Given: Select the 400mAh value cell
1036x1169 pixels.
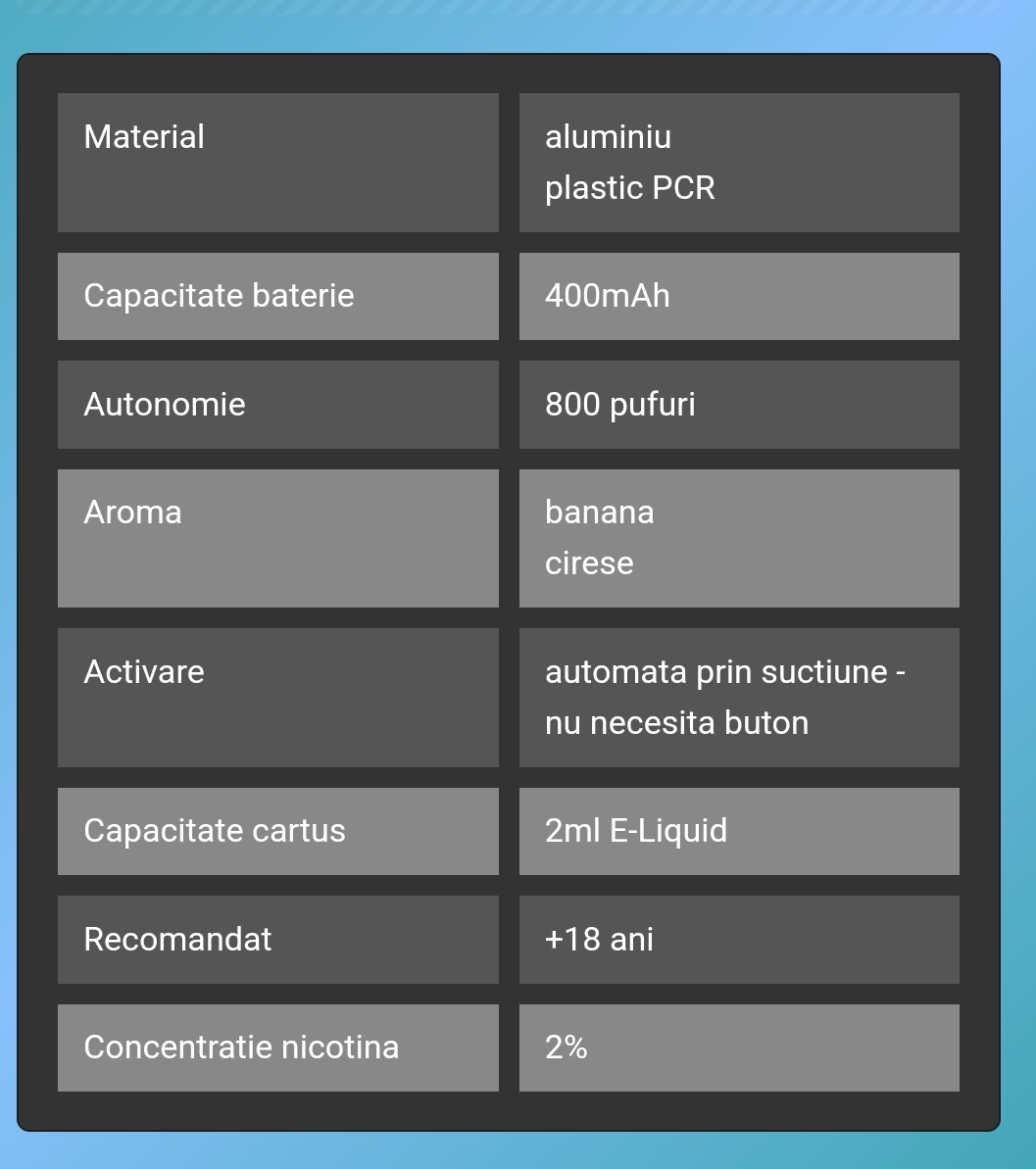Looking at the screenshot, I should coord(739,297).
